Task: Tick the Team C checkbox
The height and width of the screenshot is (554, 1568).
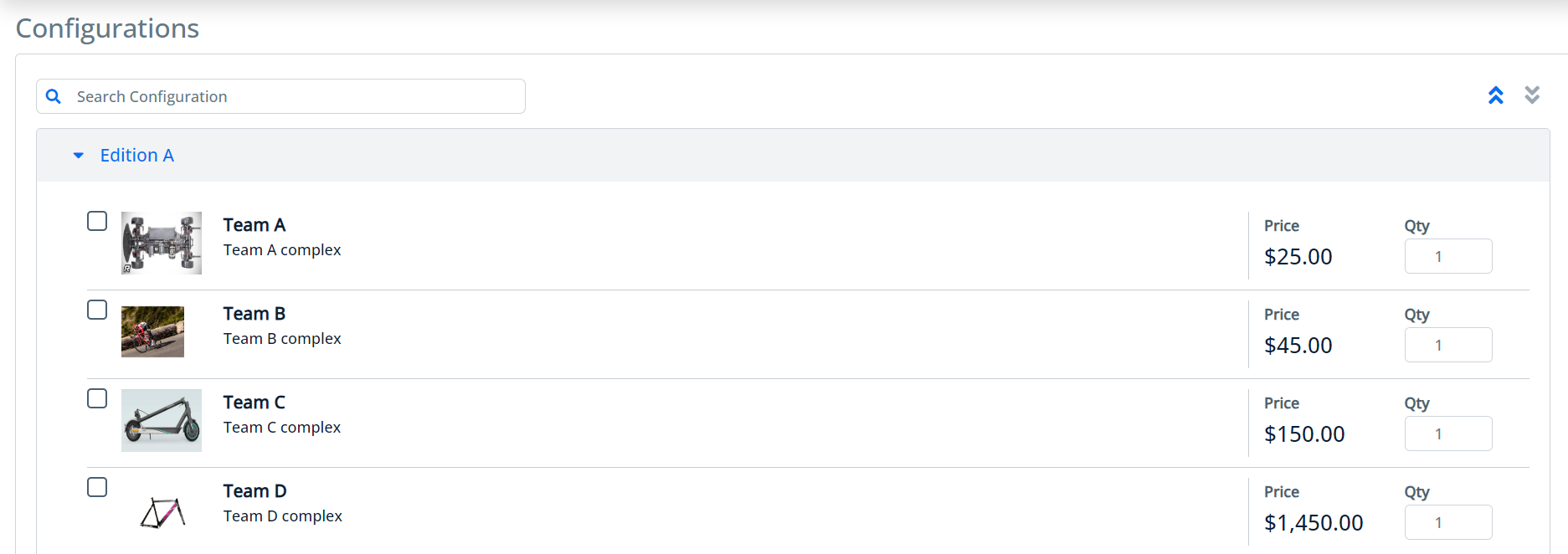Action: pos(97,398)
